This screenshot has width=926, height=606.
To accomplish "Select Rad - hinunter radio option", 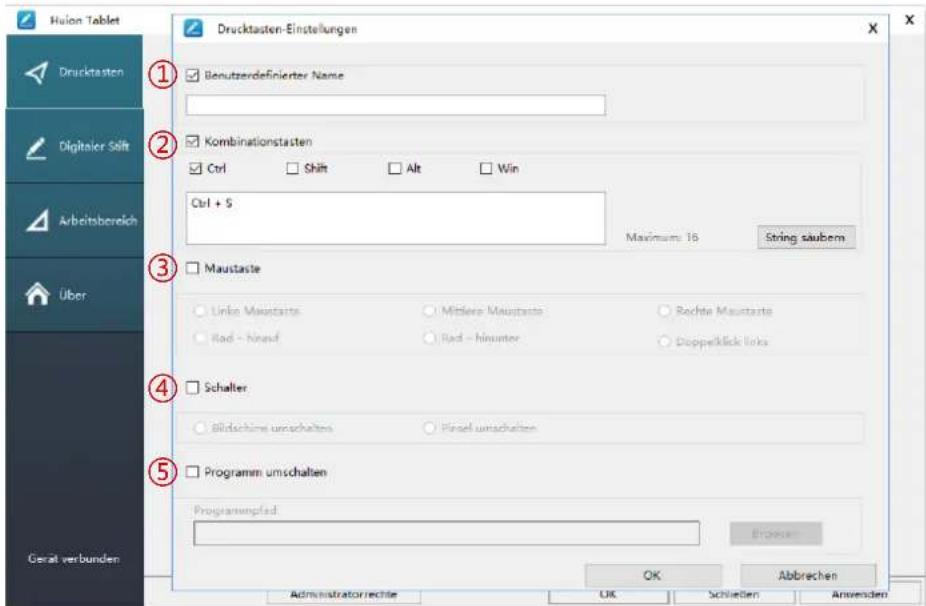I will pyautogui.click(x=429, y=338).
